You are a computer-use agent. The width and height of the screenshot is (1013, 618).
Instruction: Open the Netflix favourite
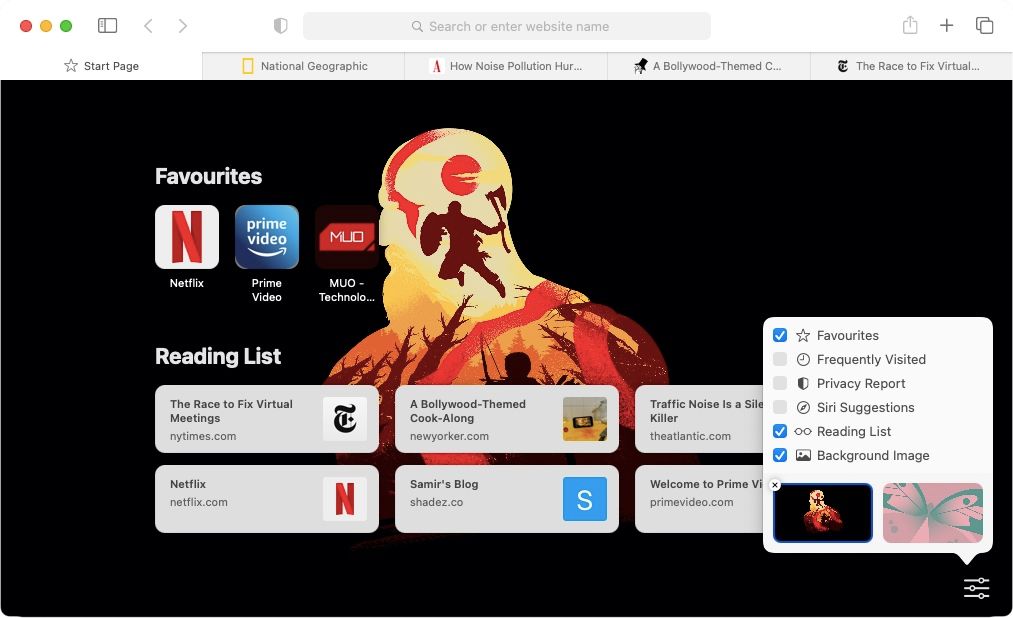pyautogui.click(x=186, y=237)
